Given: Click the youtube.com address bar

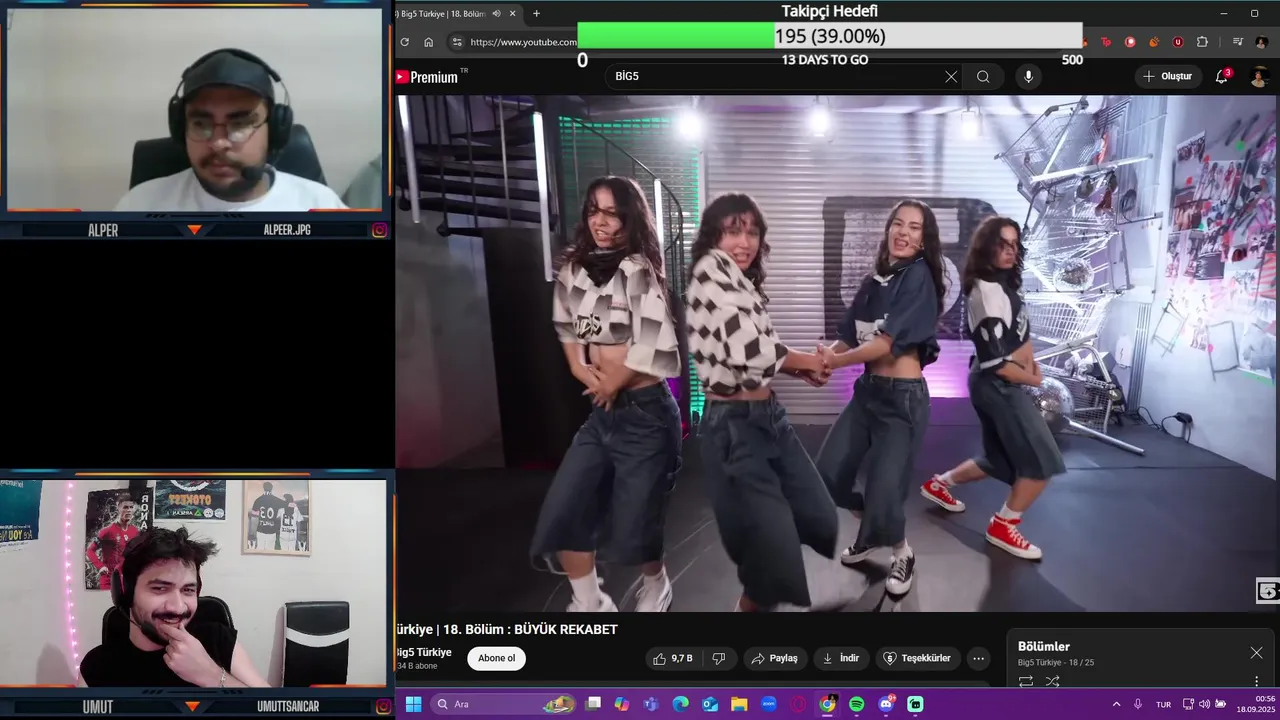Looking at the screenshot, I should pyautogui.click(x=523, y=42).
